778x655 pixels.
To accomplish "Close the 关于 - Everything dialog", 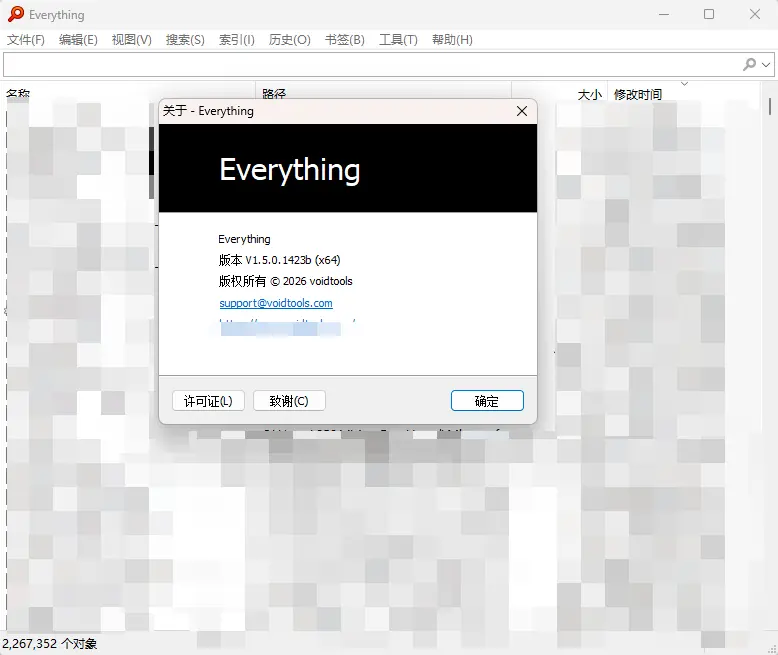I will (x=522, y=111).
